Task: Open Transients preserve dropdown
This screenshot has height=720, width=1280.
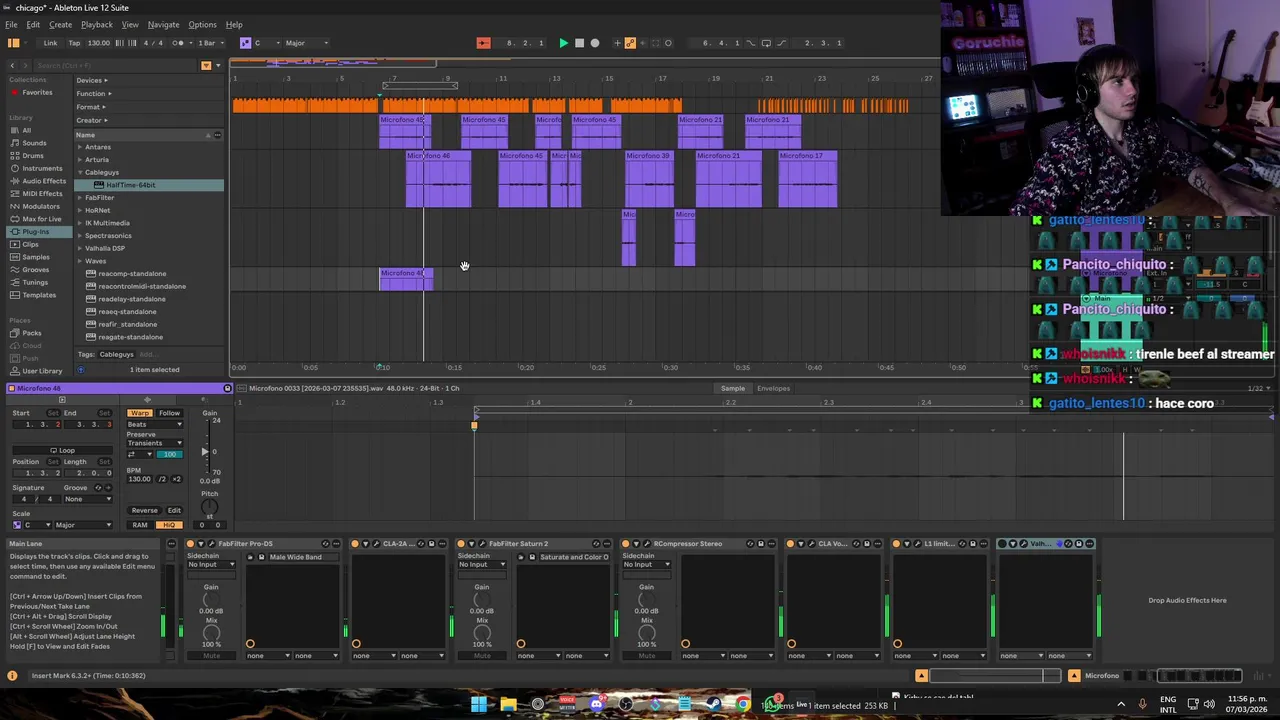Action: click(x=155, y=443)
